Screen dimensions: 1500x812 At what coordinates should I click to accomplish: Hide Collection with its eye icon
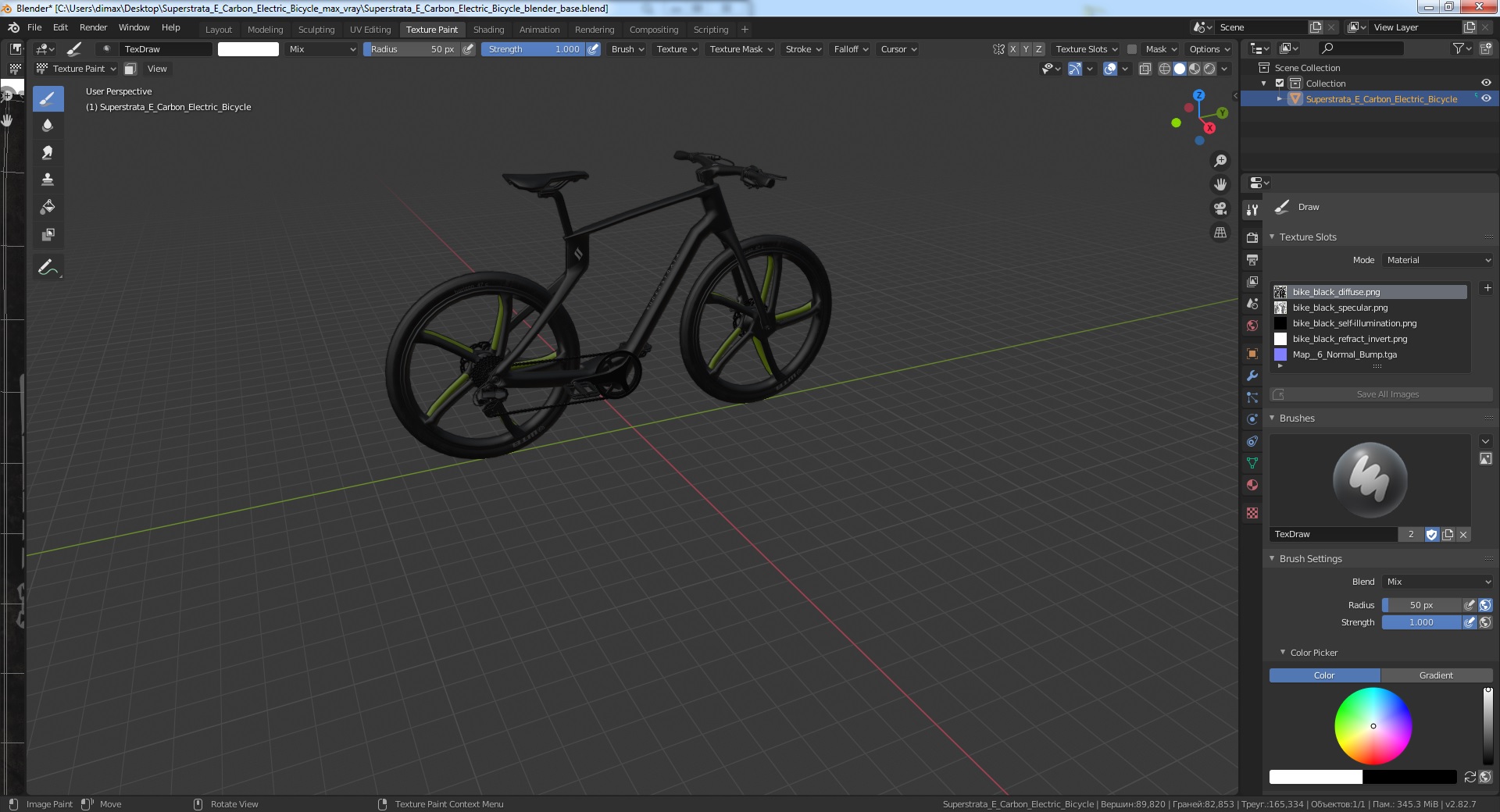coord(1486,84)
